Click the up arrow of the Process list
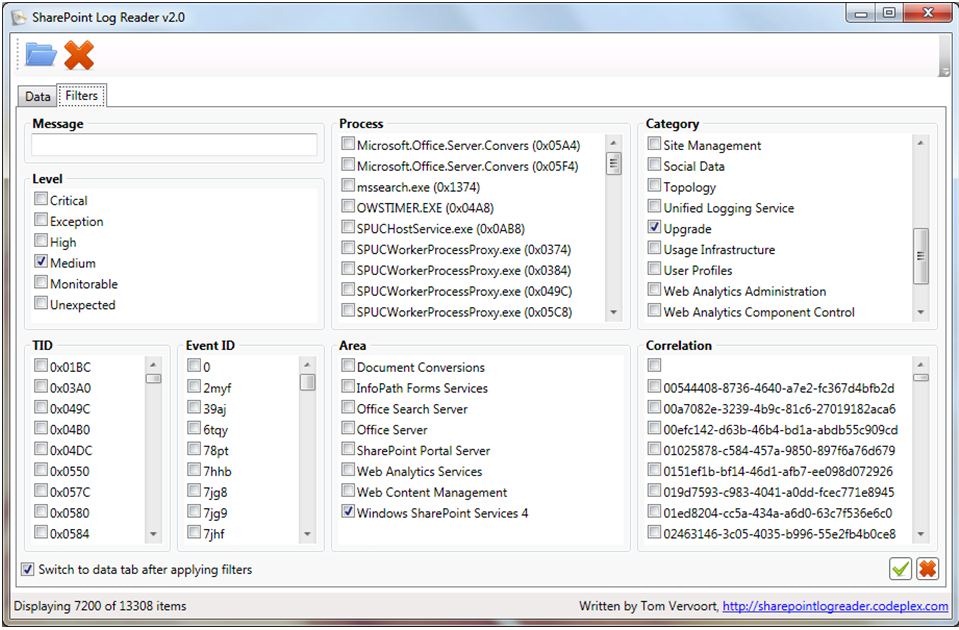The height and width of the screenshot is (630, 959). [613, 143]
